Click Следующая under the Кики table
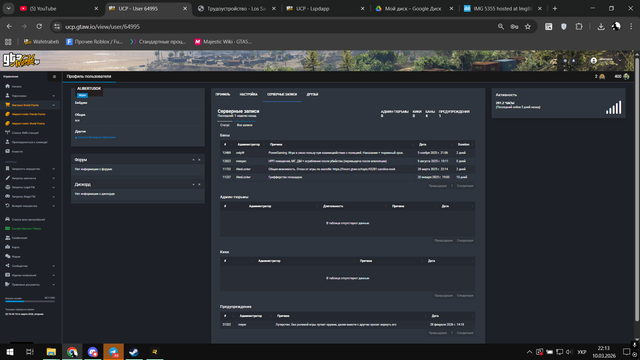The image size is (640, 360). click(x=465, y=296)
